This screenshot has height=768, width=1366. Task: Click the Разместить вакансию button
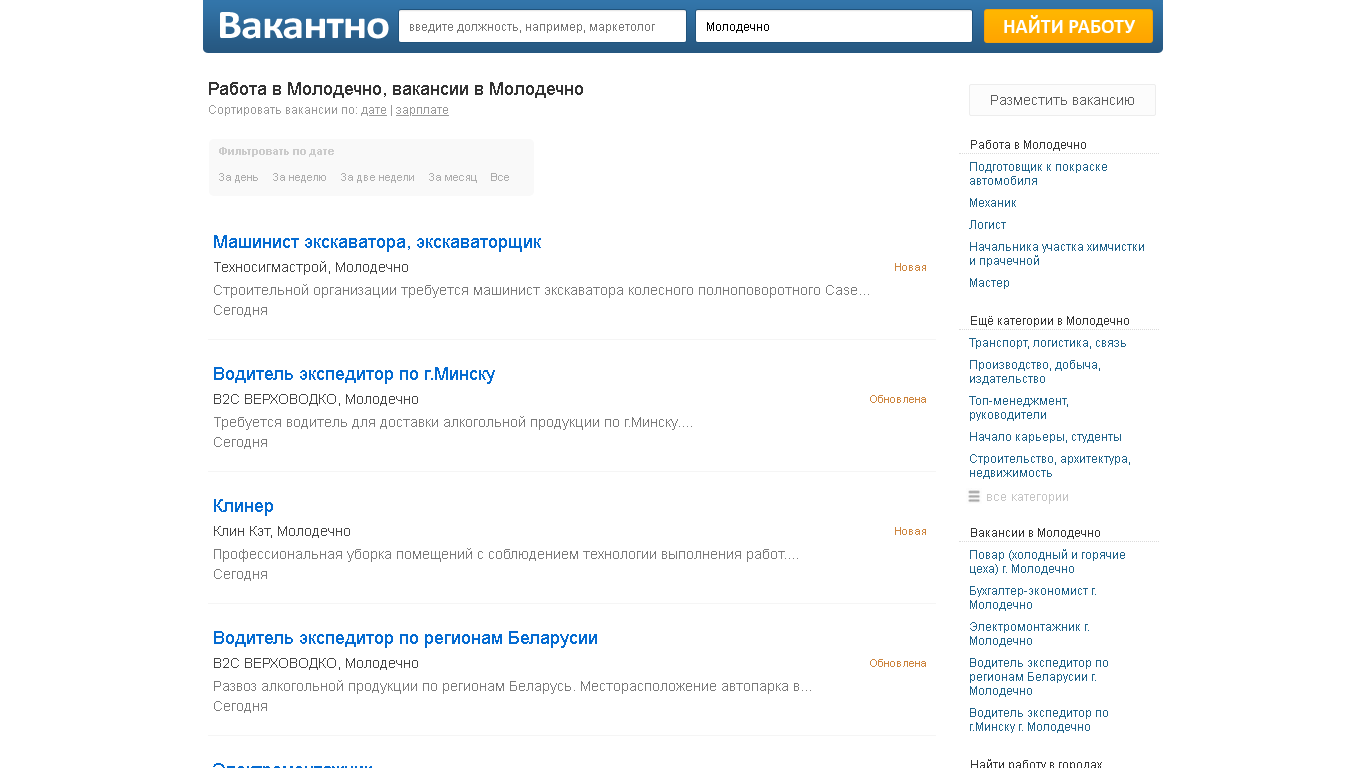coord(1062,100)
